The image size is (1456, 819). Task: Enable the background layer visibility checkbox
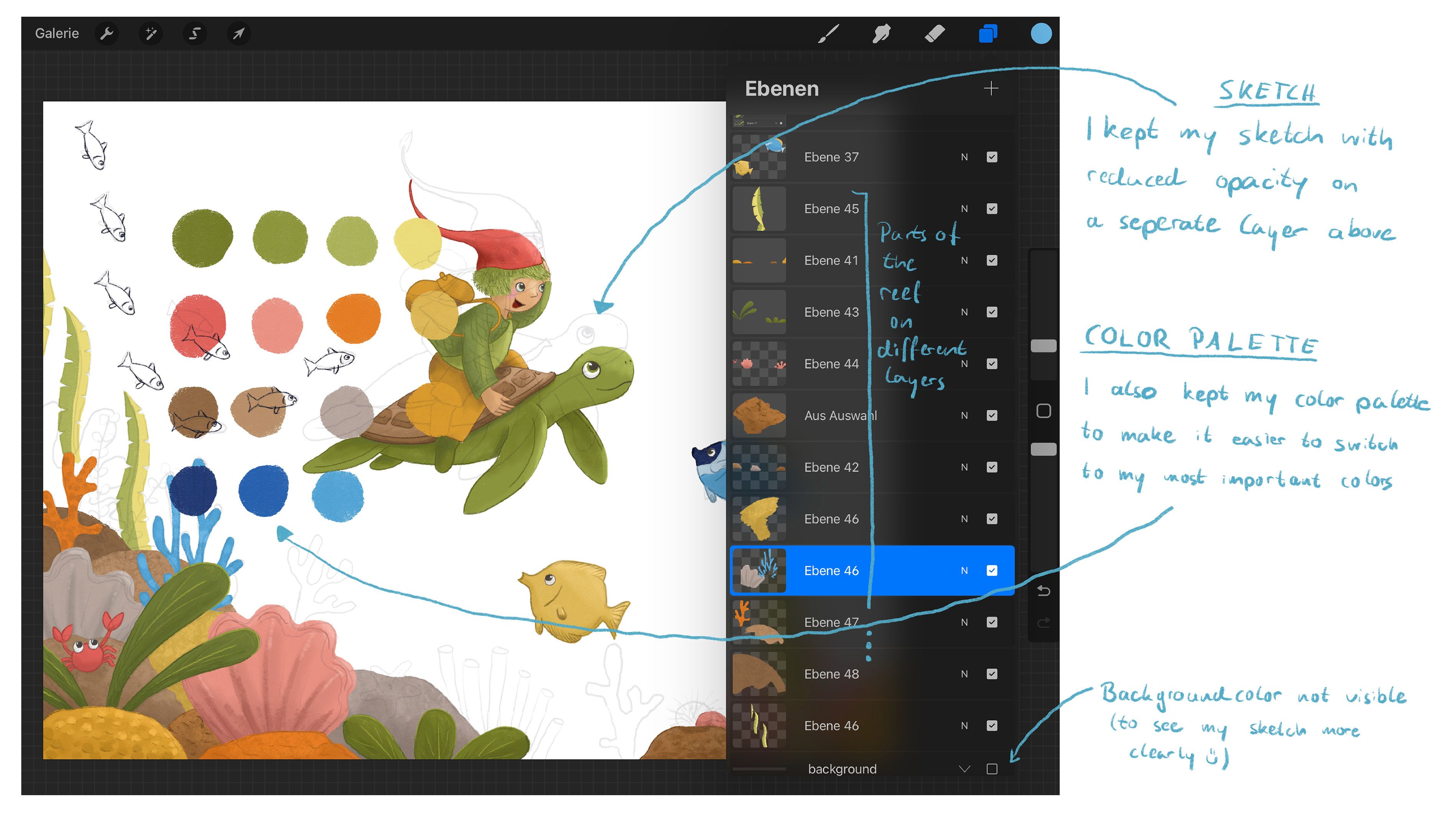992,769
